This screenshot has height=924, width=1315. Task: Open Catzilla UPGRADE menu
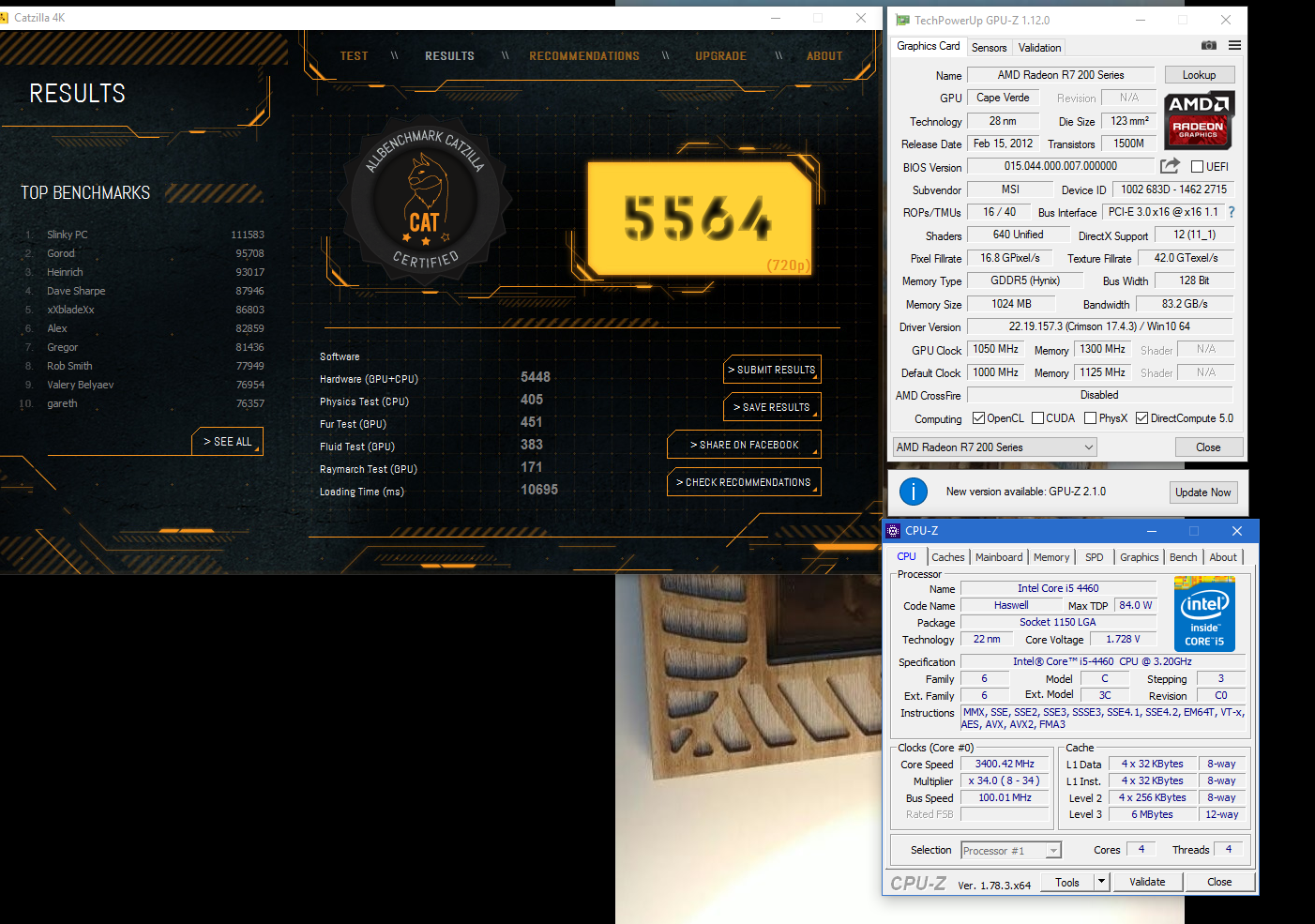tap(720, 56)
